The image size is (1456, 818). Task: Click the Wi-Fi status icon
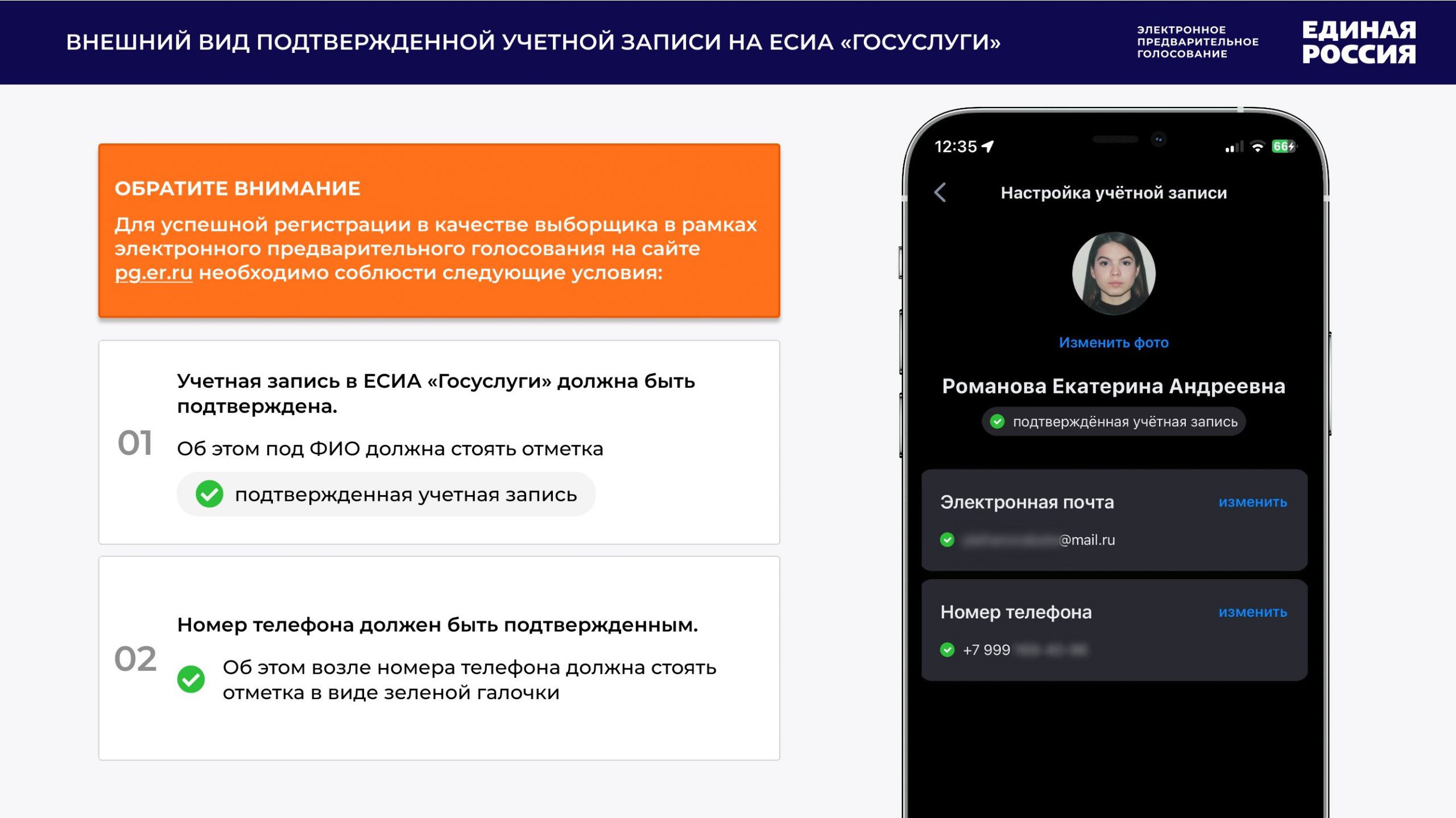point(1258,147)
